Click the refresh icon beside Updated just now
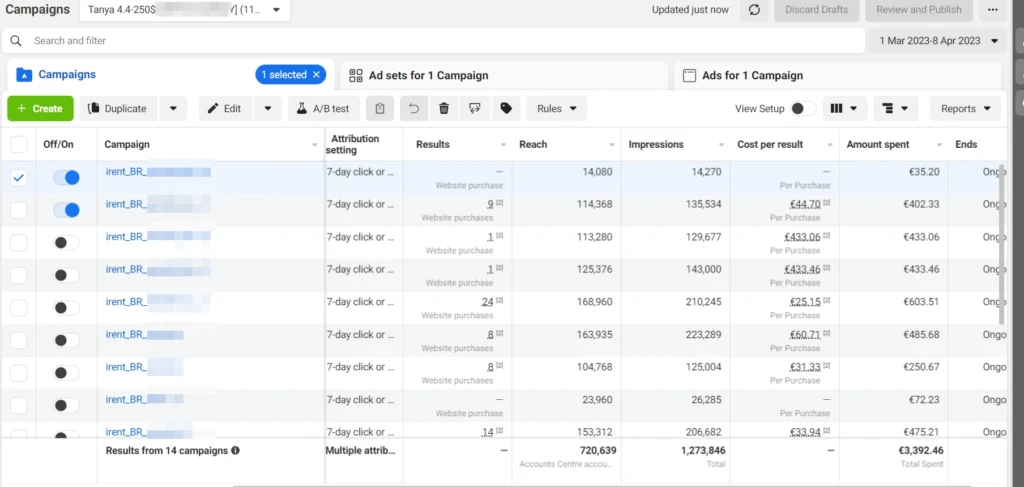Image resolution: width=1024 pixels, height=487 pixels. coord(754,10)
